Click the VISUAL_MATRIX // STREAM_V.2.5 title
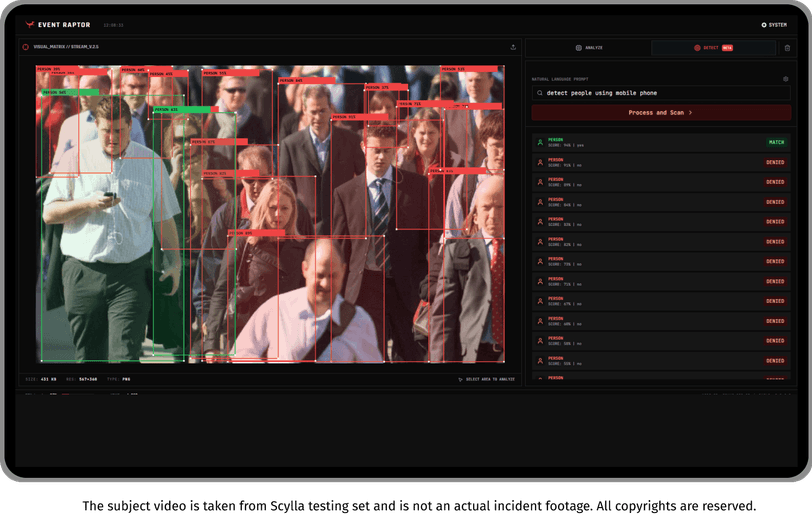Viewport: 812px width, 519px height. [x=66, y=47]
